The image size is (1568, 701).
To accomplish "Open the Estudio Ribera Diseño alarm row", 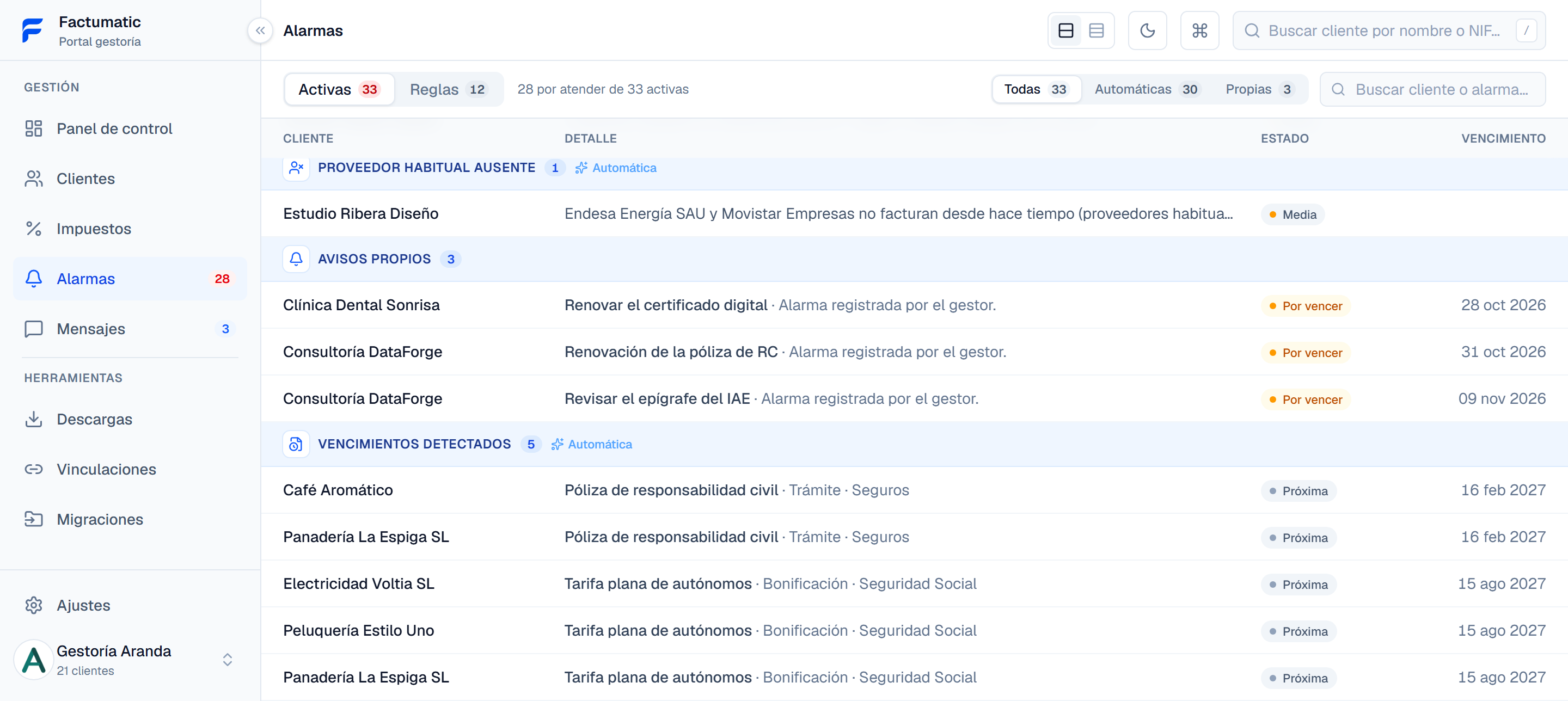I will (x=914, y=213).
